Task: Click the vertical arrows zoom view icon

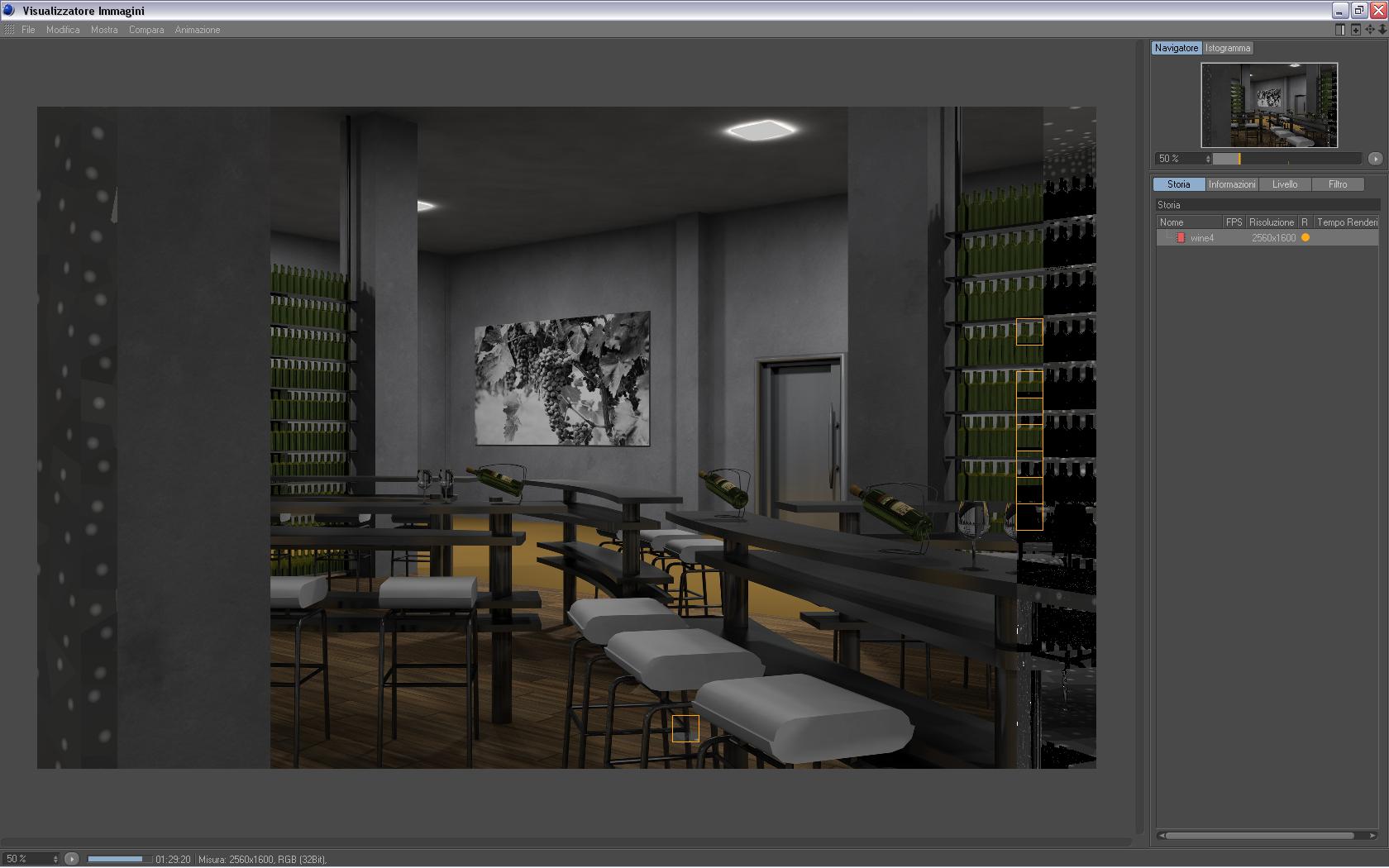Action: pos(1382,30)
